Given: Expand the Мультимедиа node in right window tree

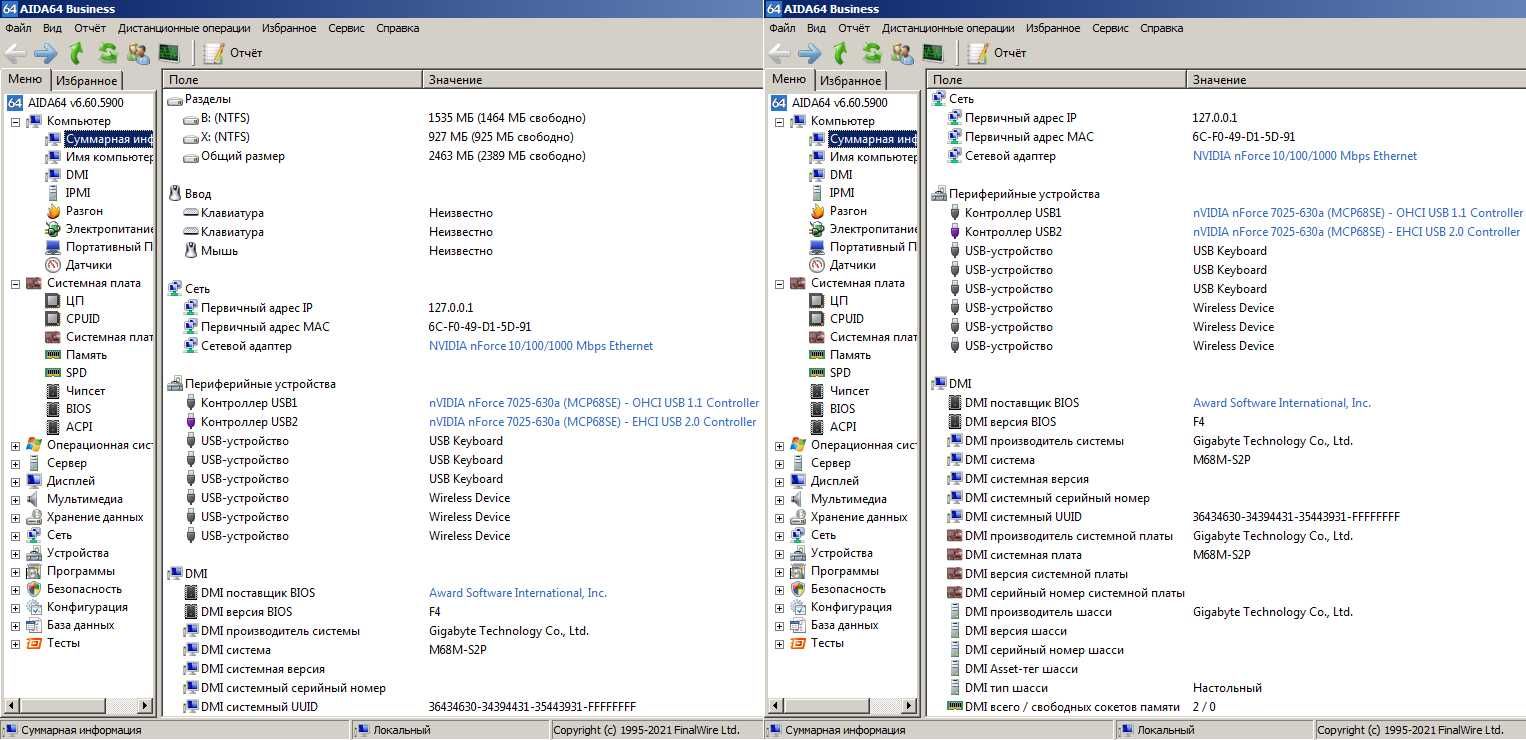Looking at the screenshot, I should (779, 499).
